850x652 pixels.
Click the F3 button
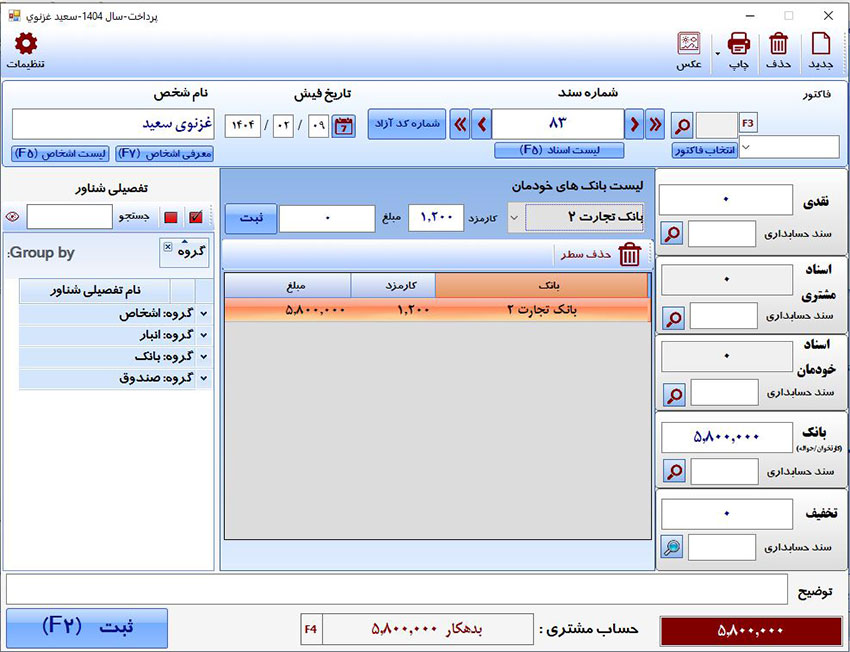[748, 124]
